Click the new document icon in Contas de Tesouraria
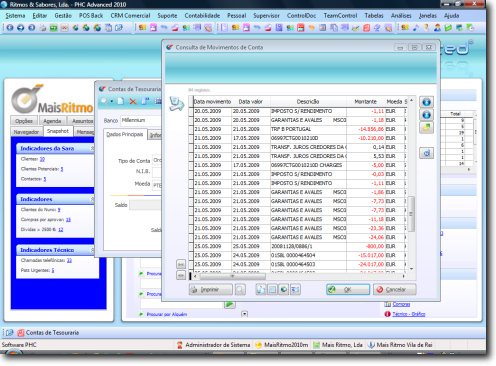 (x=121, y=101)
